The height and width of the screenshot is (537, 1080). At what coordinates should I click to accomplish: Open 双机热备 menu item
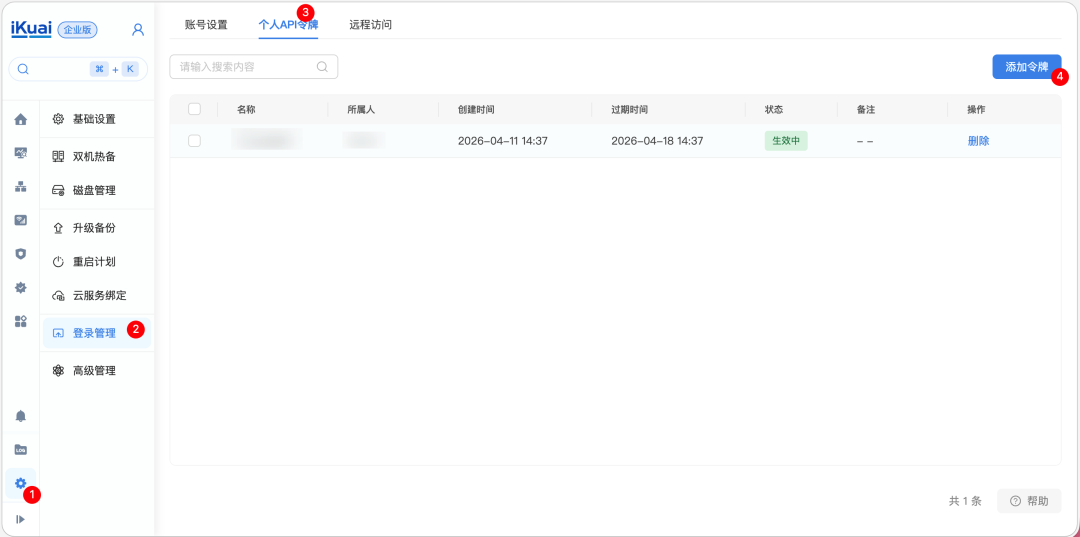[x=97, y=156]
